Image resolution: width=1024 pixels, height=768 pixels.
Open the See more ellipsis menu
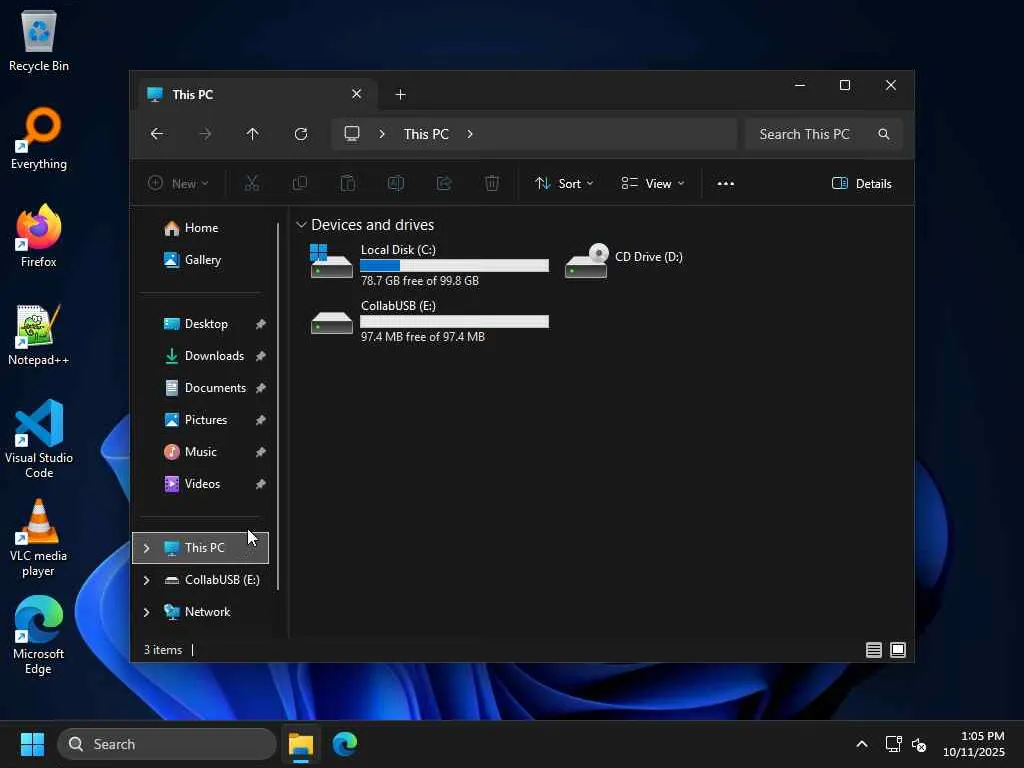pyautogui.click(x=726, y=184)
